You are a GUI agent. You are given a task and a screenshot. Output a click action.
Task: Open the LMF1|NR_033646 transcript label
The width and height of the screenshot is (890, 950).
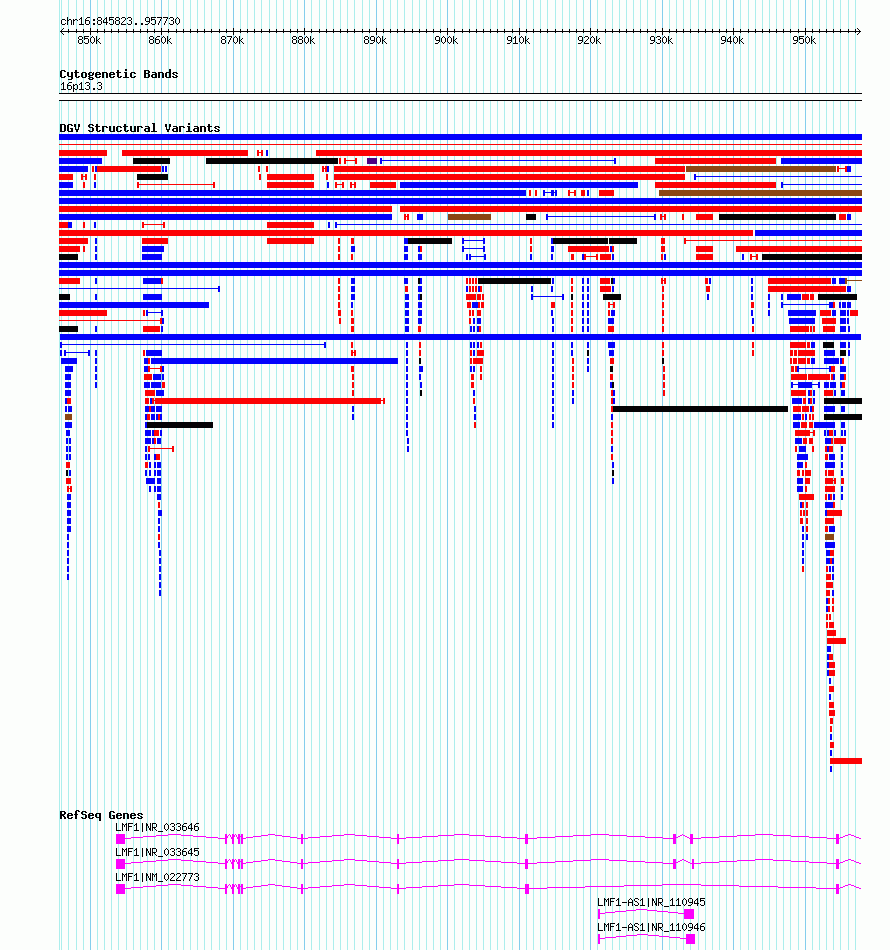pyautogui.click(x=157, y=827)
